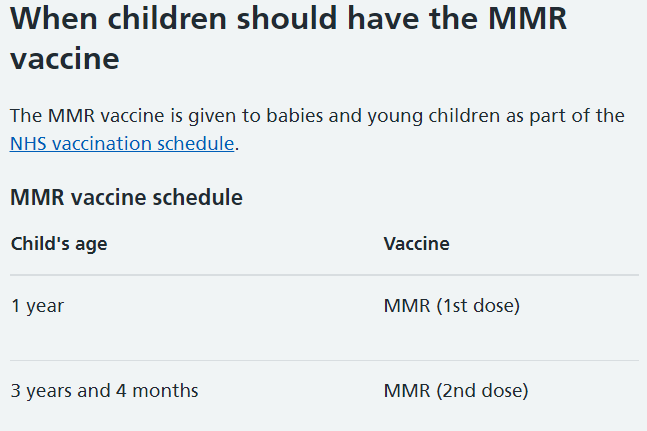Click the word 'MMR' in the main heading
Viewport: 647px width, 431px height.
click(x=527, y=19)
